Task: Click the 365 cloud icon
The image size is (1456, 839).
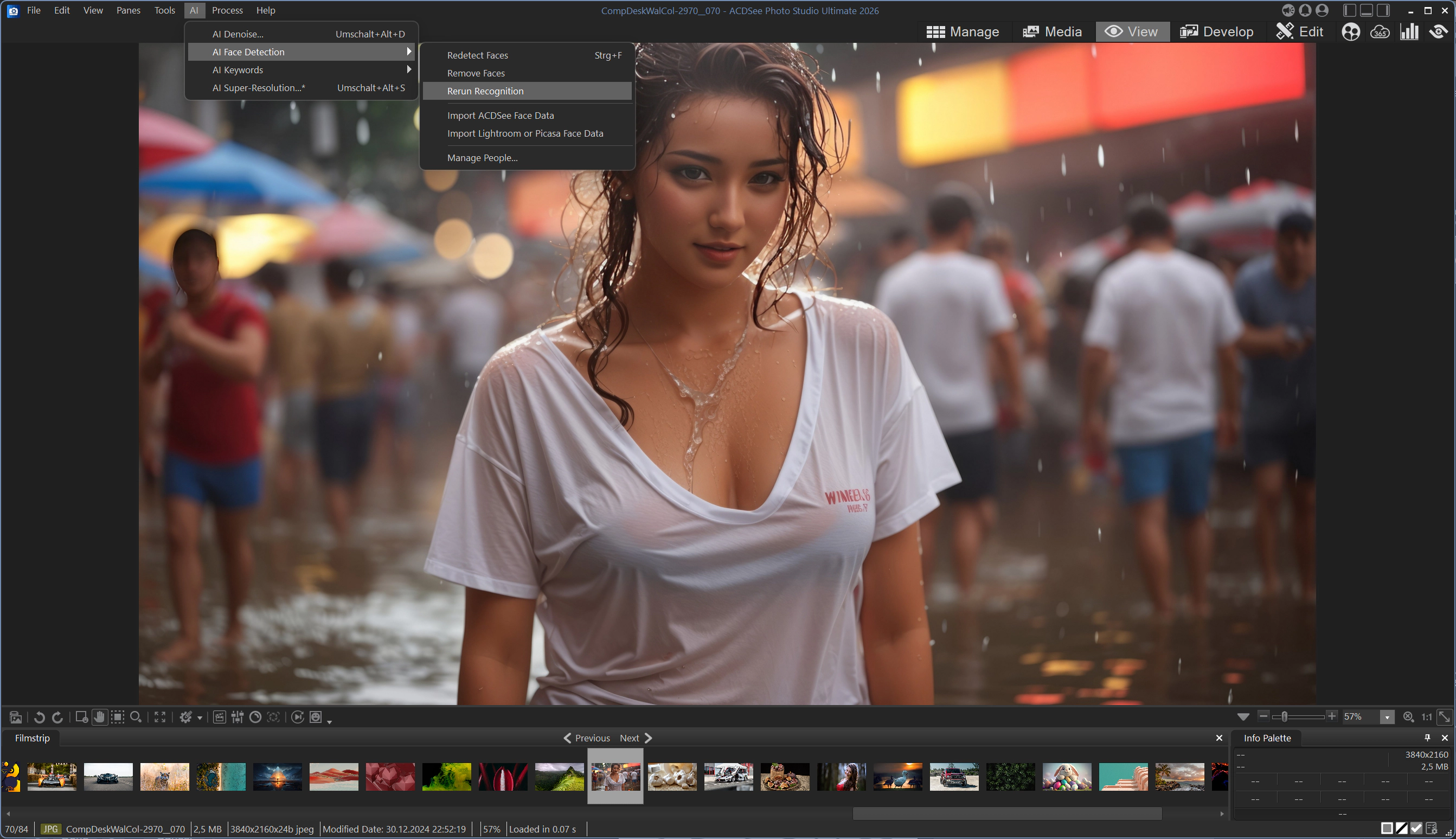Action: click(x=1380, y=31)
